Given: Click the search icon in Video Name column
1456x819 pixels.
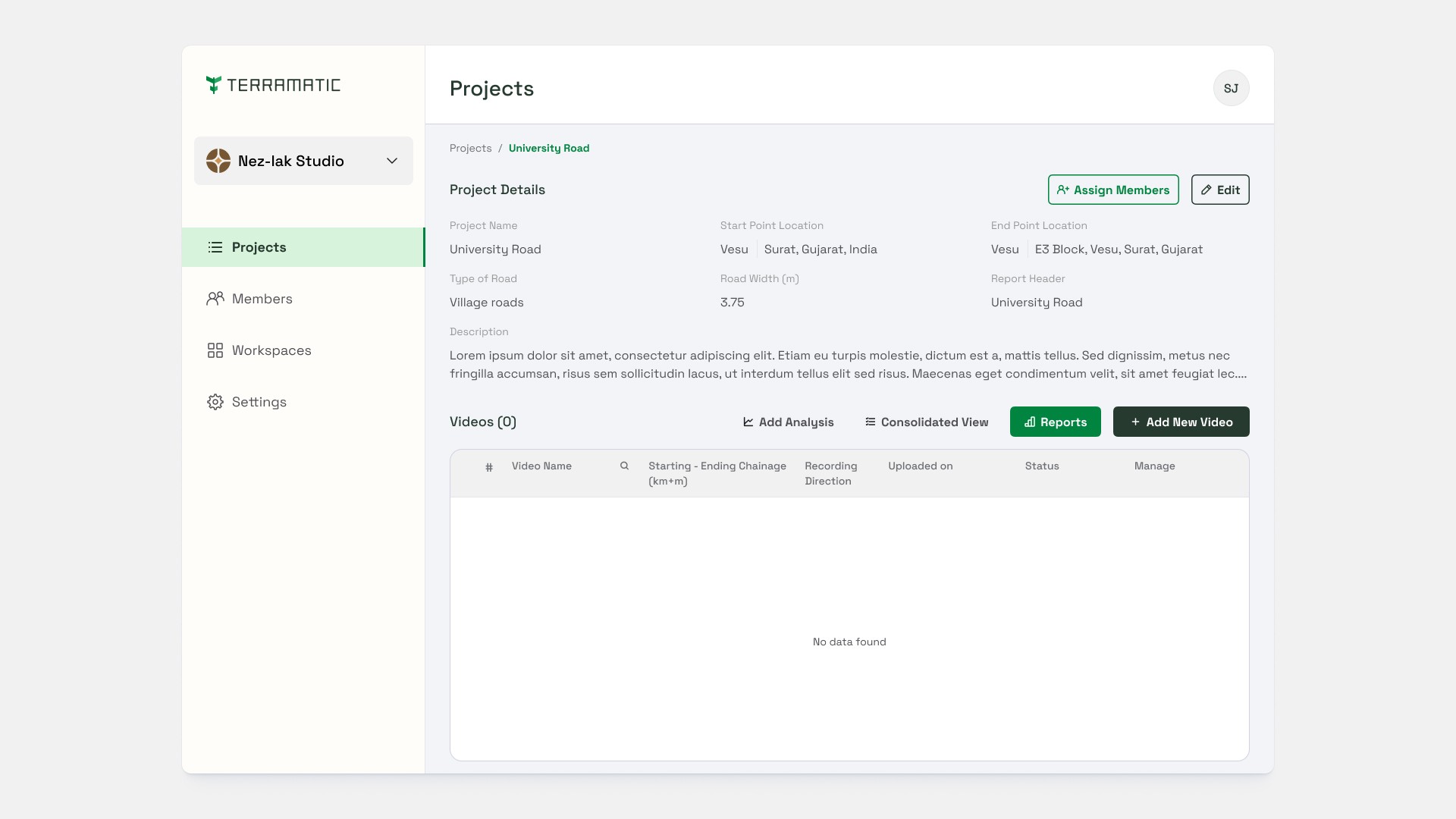Looking at the screenshot, I should point(624,466).
